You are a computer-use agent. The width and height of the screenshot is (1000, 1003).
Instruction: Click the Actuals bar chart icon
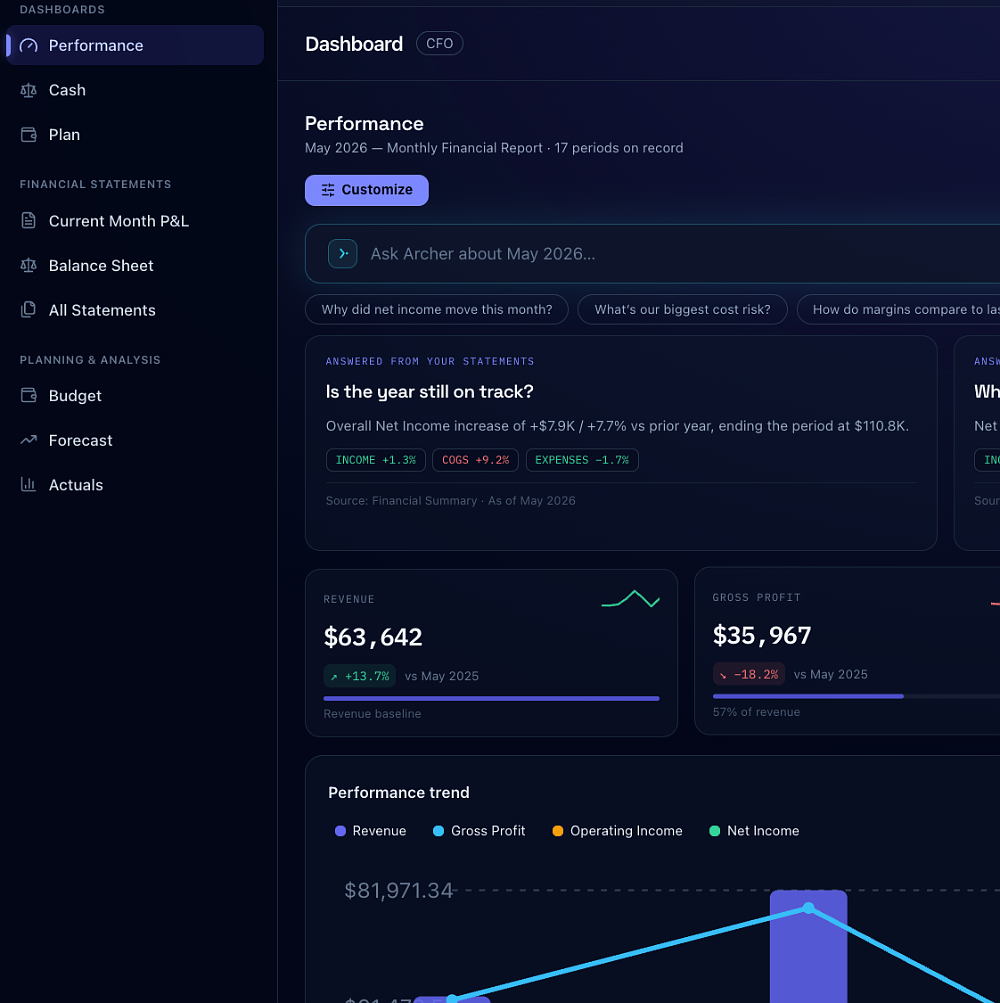(x=29, y=484)
